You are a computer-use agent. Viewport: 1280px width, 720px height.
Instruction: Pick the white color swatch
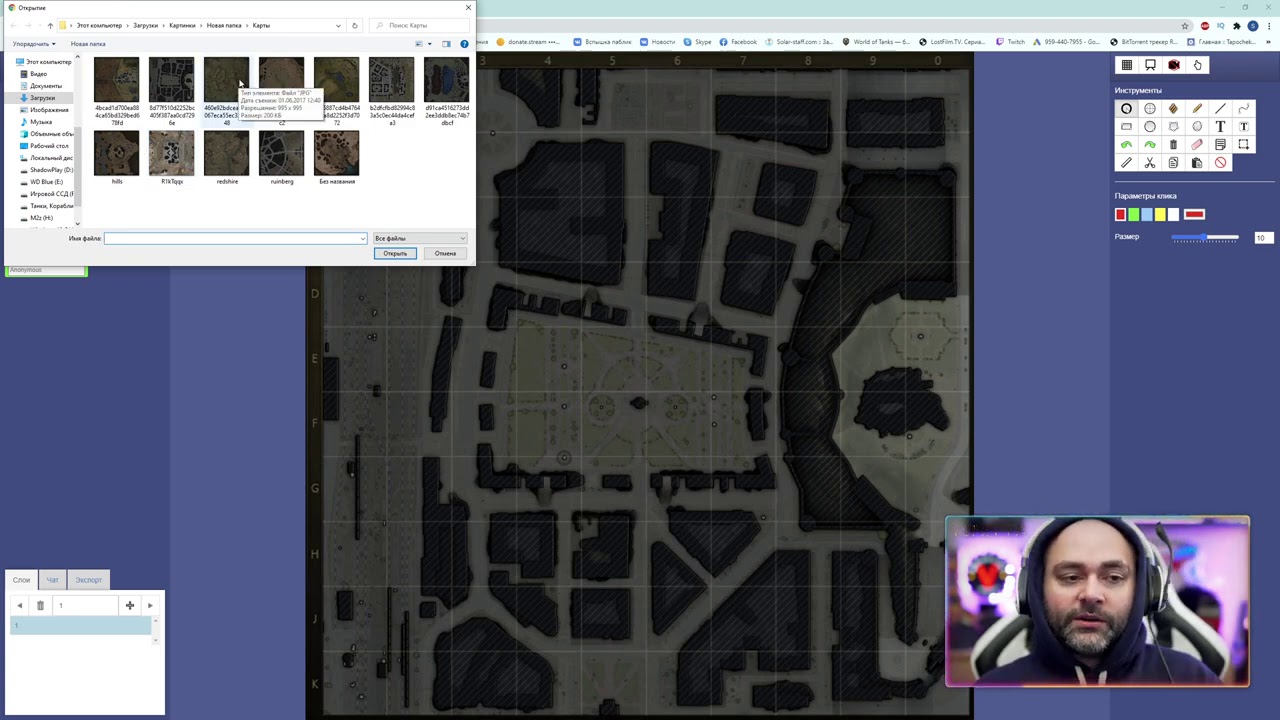[x=1173, y=214]
